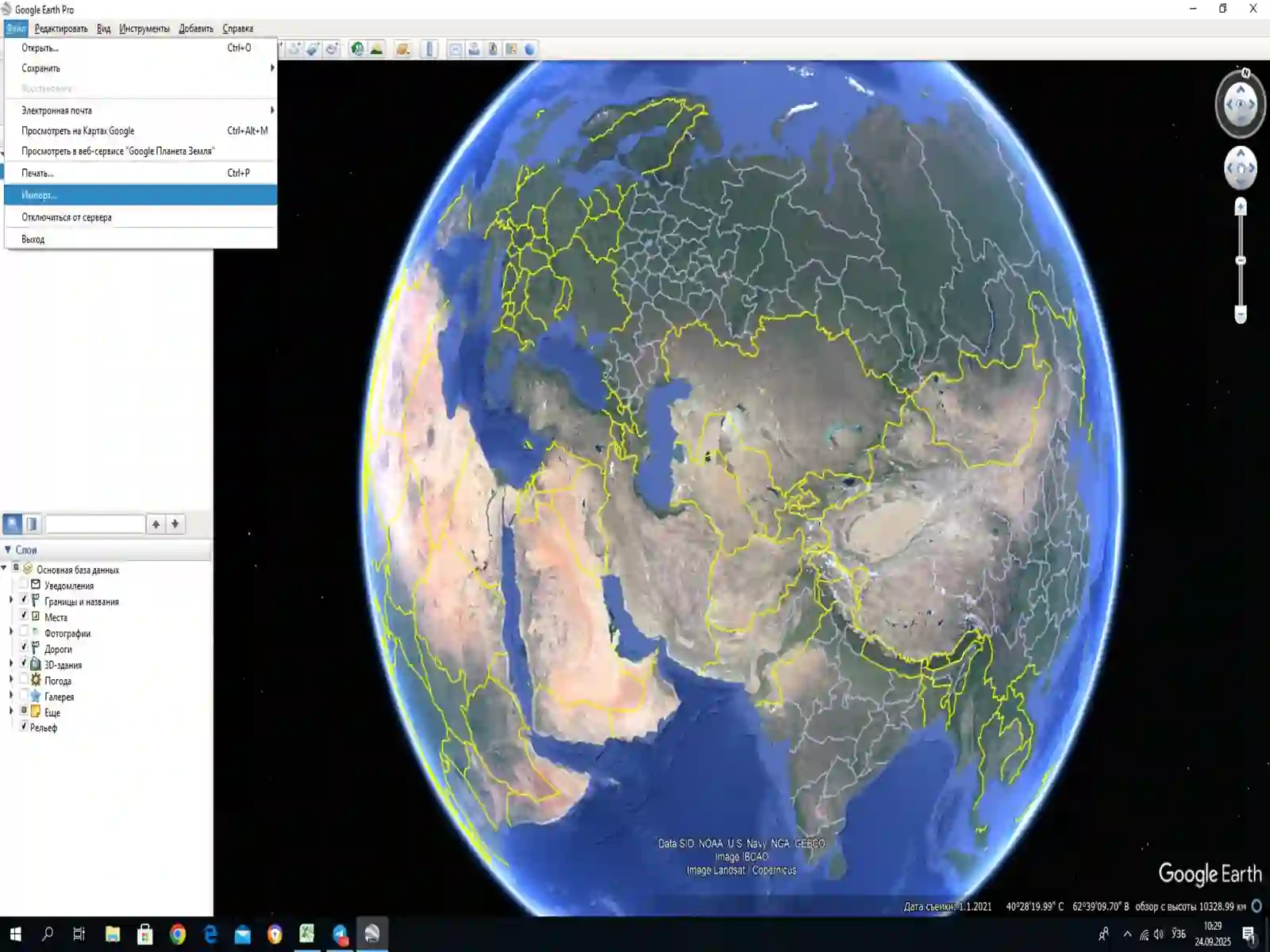Open the Сохранить submenu
This screenshot has width=1270, height=952.
click(140, 68)
